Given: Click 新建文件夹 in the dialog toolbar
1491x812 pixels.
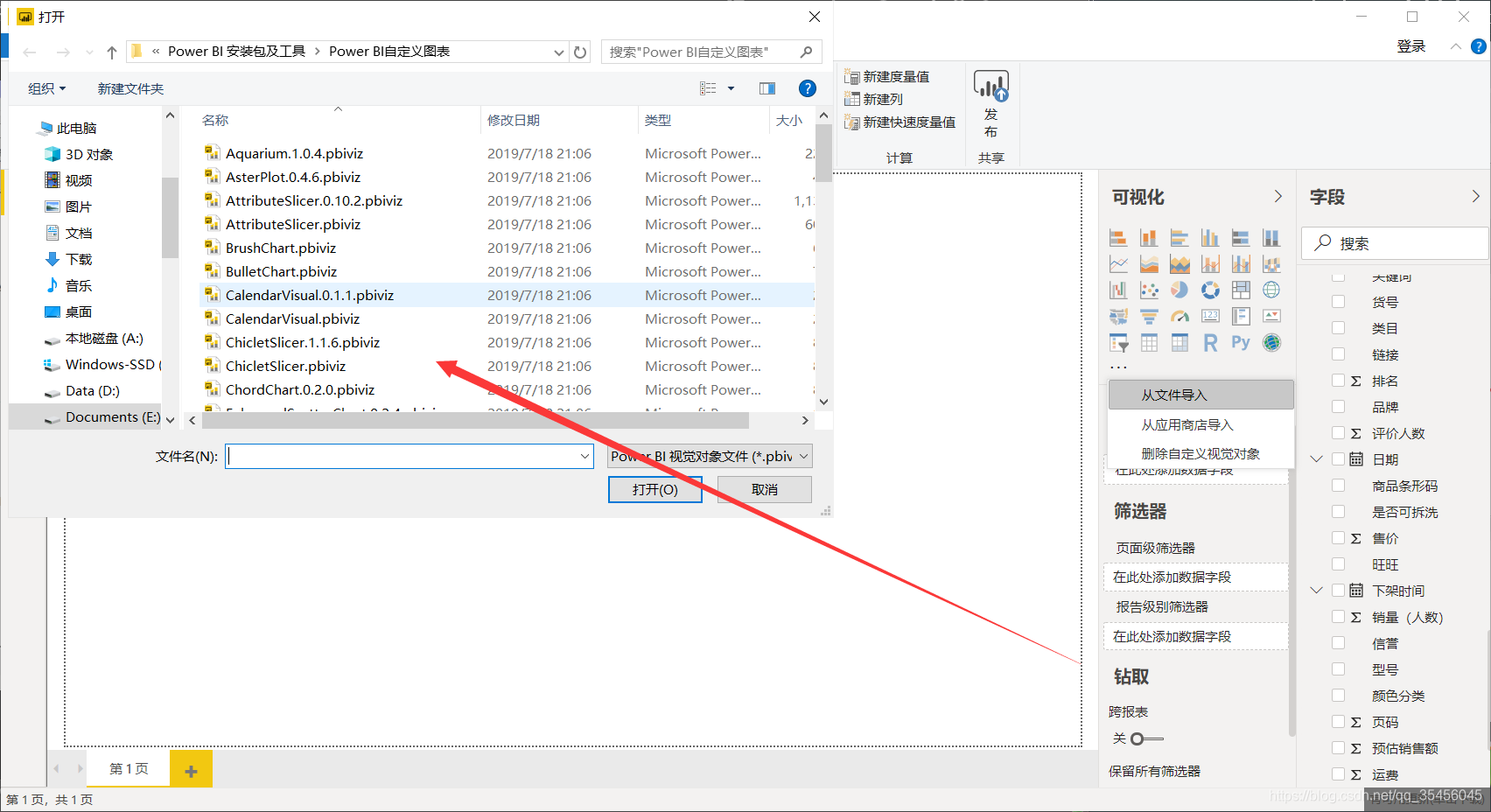Looking at the screenshot, I should pyautogui.click(x=130, y=88).
